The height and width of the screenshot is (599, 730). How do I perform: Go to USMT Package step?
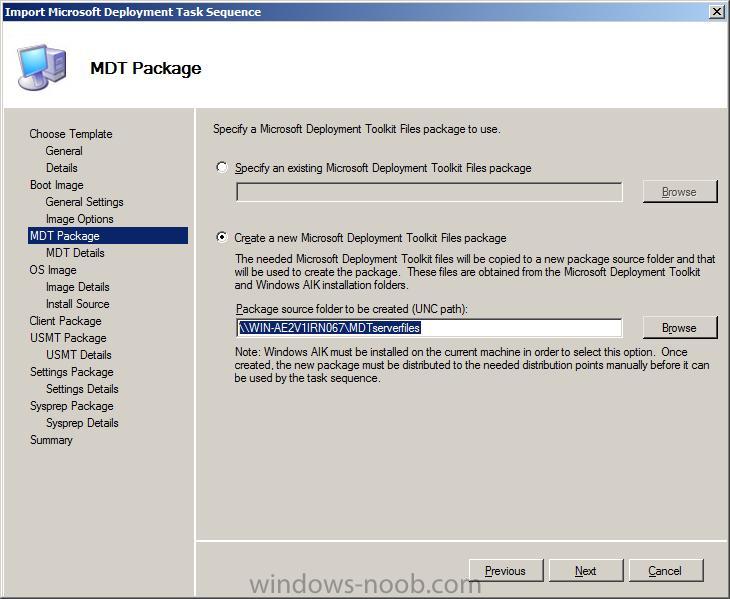tap(68, 338)
